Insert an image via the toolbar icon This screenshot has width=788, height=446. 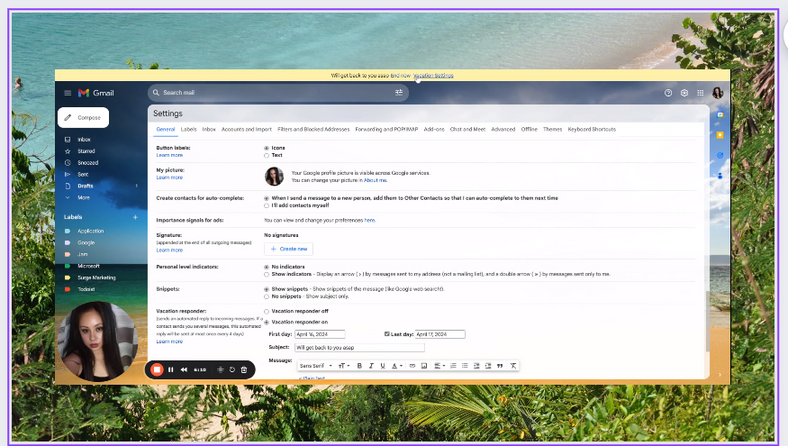click(424, 366)
